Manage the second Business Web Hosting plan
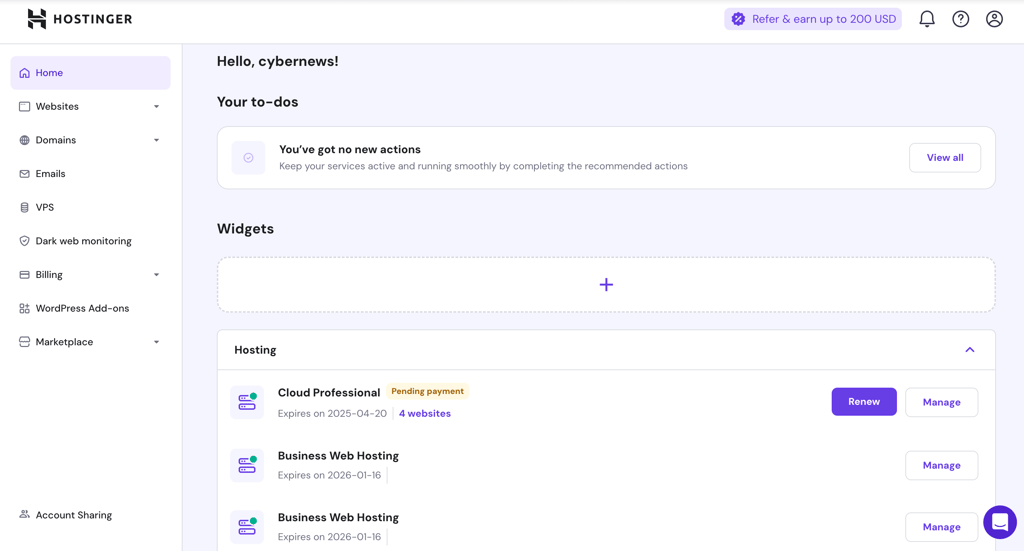Screen dimensions: 1024x551 click(x=941, y=527)
